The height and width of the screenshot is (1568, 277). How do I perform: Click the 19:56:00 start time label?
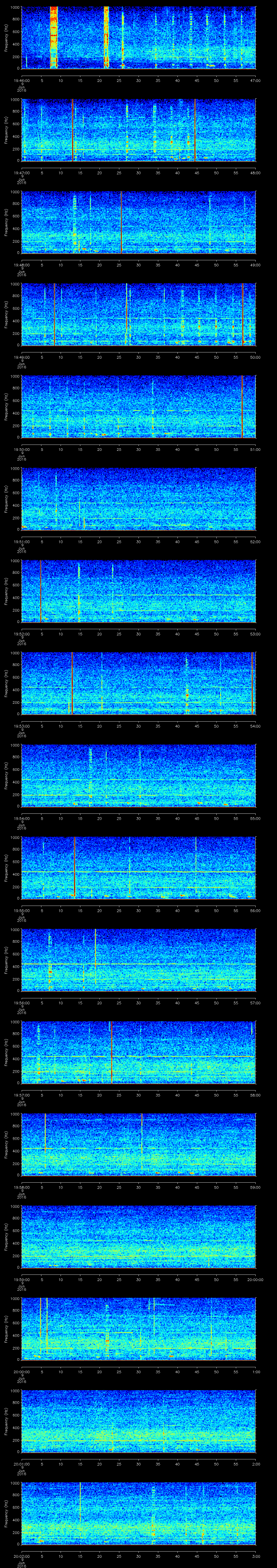[x=21, y=1003]
